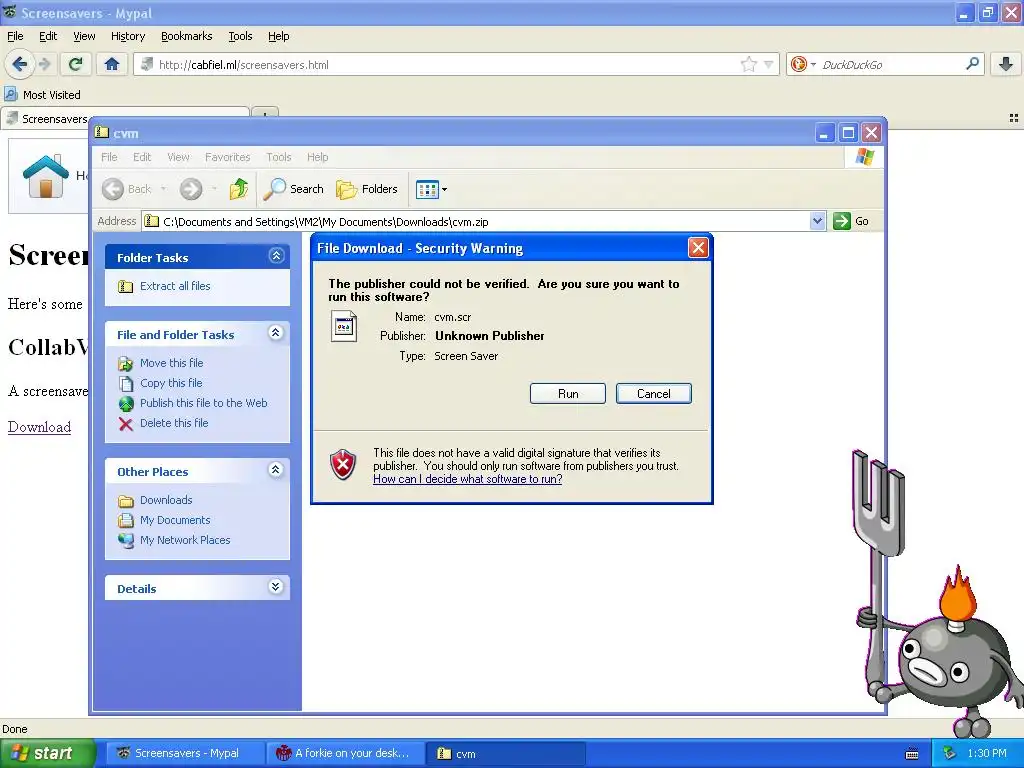1024x768 pixels.
Task: Open the Edit menu in Mypal
Action: (x=48, y=36)
